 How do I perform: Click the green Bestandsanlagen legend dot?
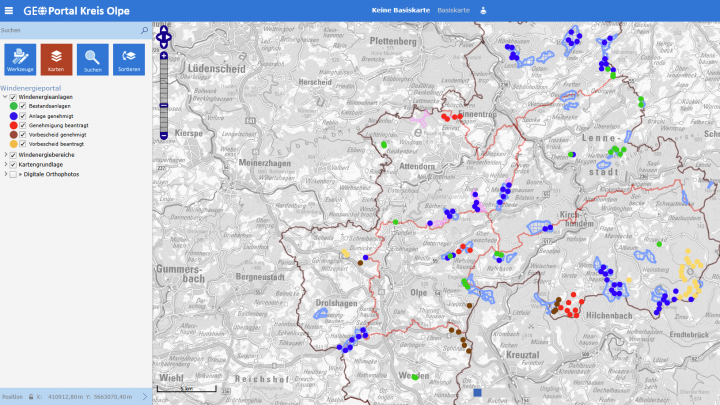(13, 106)
